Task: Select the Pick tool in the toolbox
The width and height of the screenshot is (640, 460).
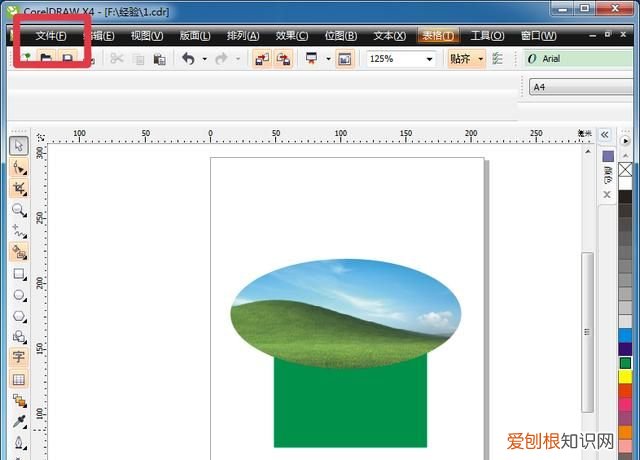Action: click(19, 146)
